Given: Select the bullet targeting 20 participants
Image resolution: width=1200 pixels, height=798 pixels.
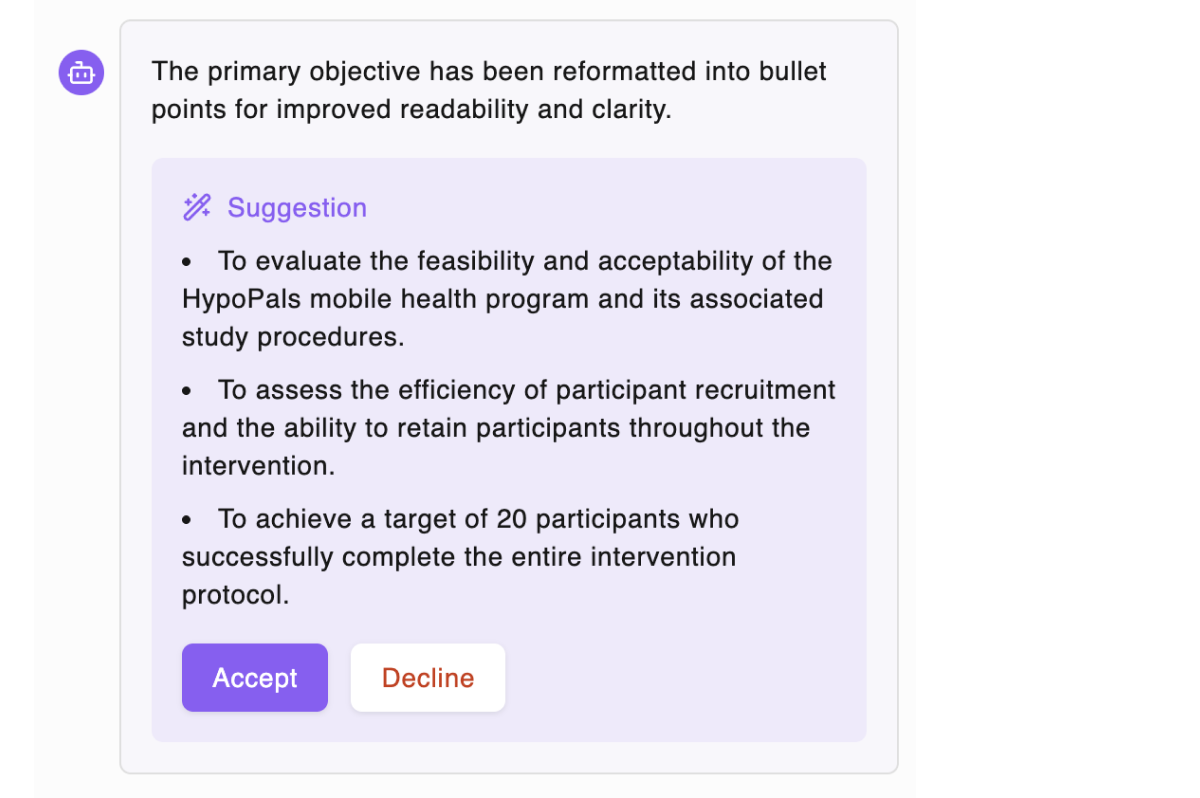Looking at the screenshot, I should pos(459,557).
